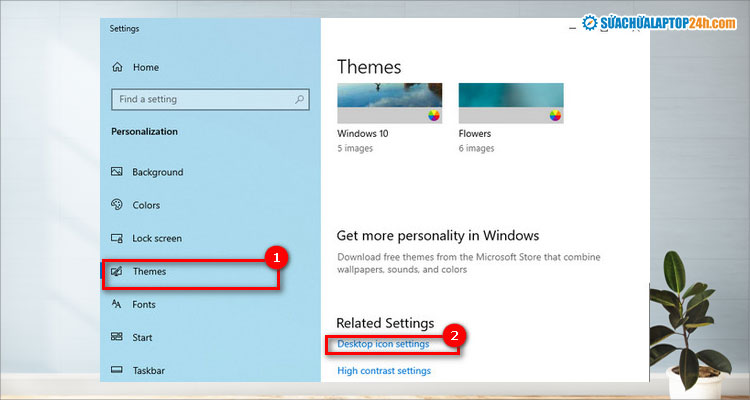750x400 pixels.
Task: Click 'Get more personality in Windows' heading
Action: pos(438,235)
